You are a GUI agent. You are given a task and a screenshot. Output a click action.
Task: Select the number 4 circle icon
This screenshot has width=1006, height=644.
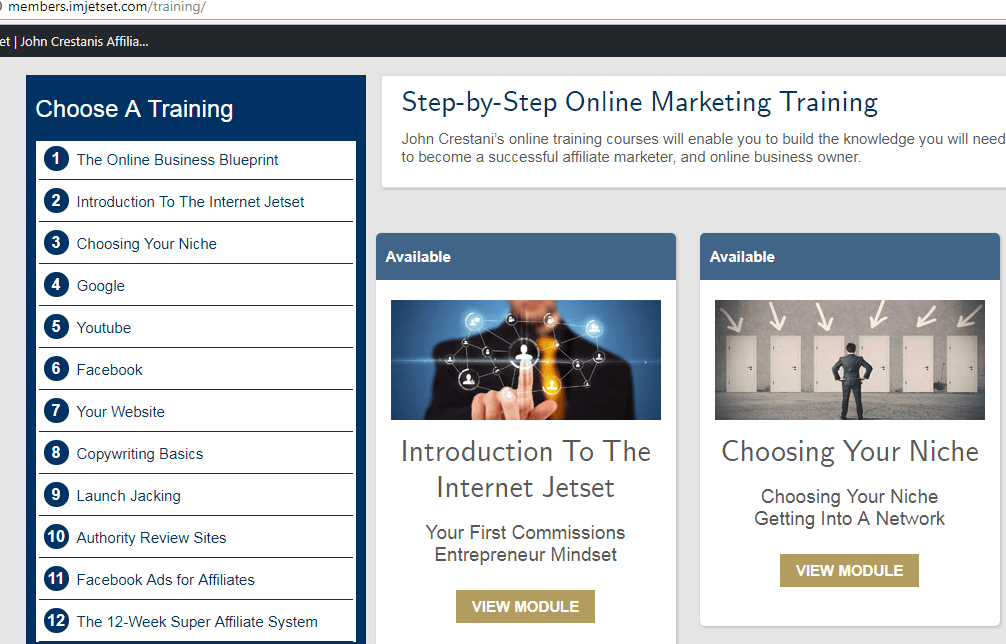coord(56,285)
